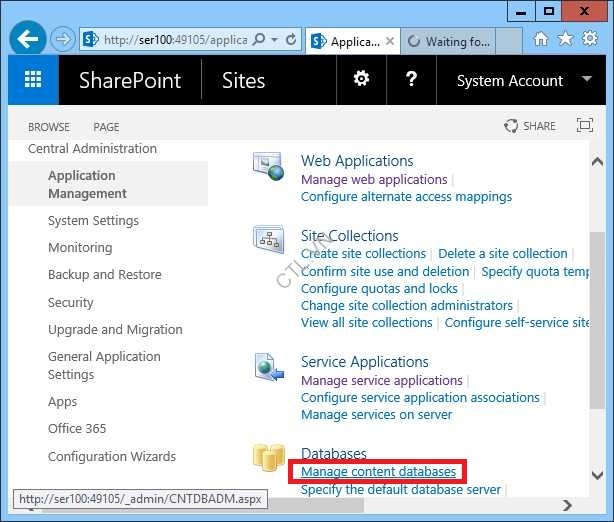614x522 pixels.
Task: Open Configuration Wizards in left navigation
Action: [x=112, y=457]
